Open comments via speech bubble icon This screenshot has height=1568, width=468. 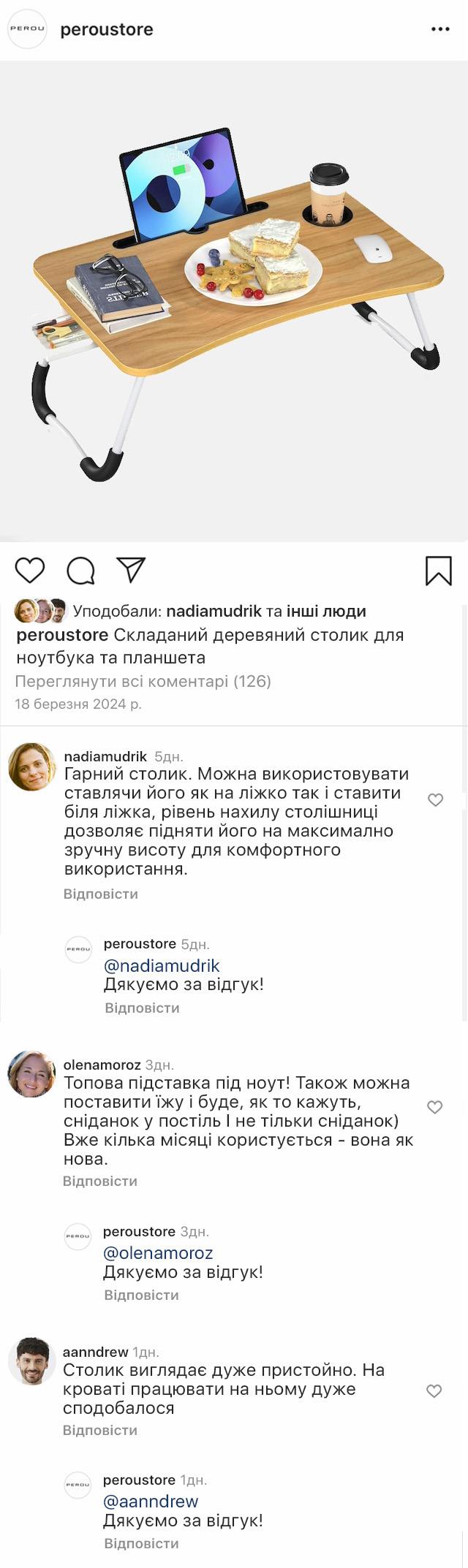(x=80, y=571)
